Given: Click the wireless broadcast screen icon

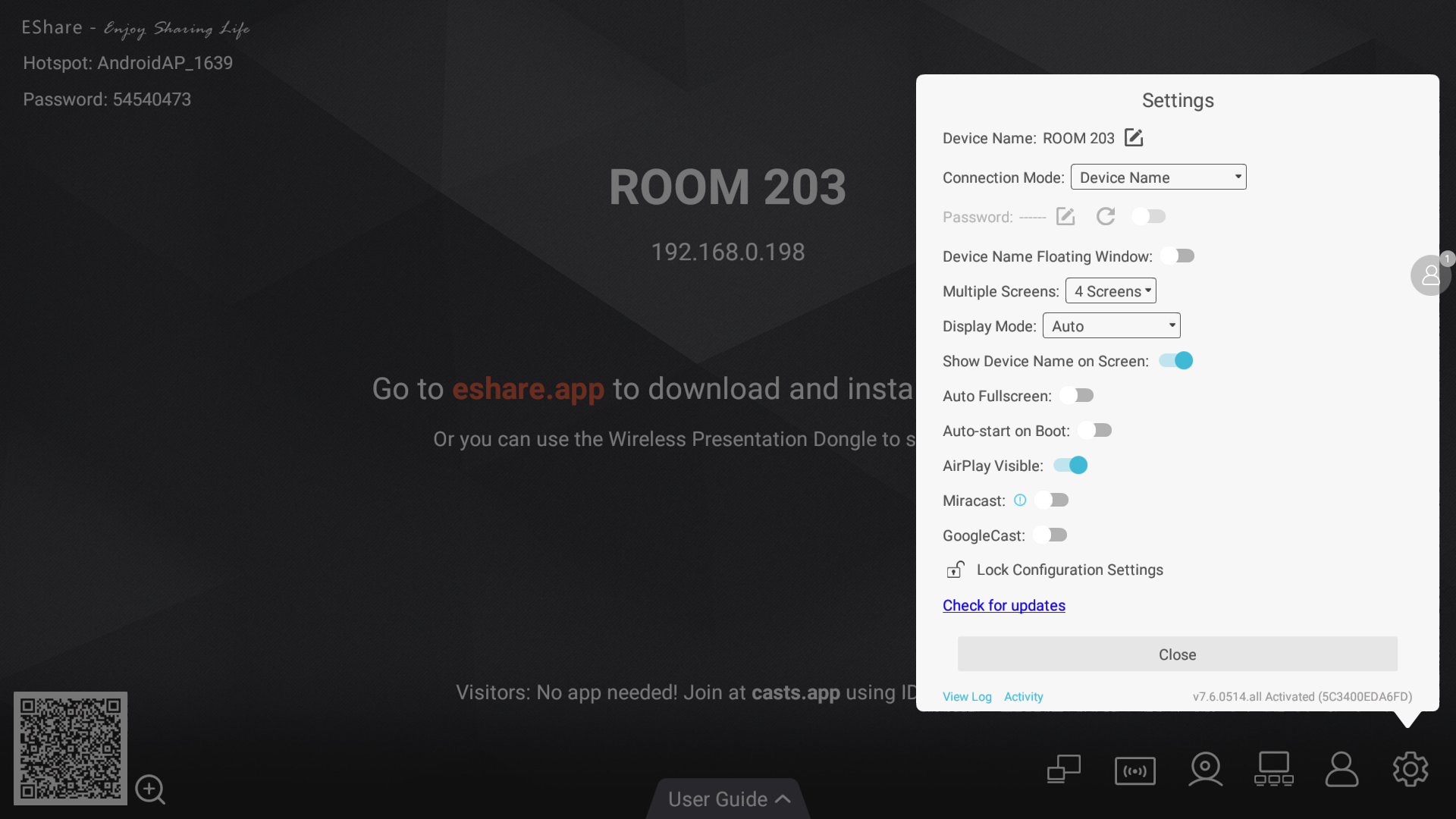Looking at the screenshot, I should tap(1135, 771).
